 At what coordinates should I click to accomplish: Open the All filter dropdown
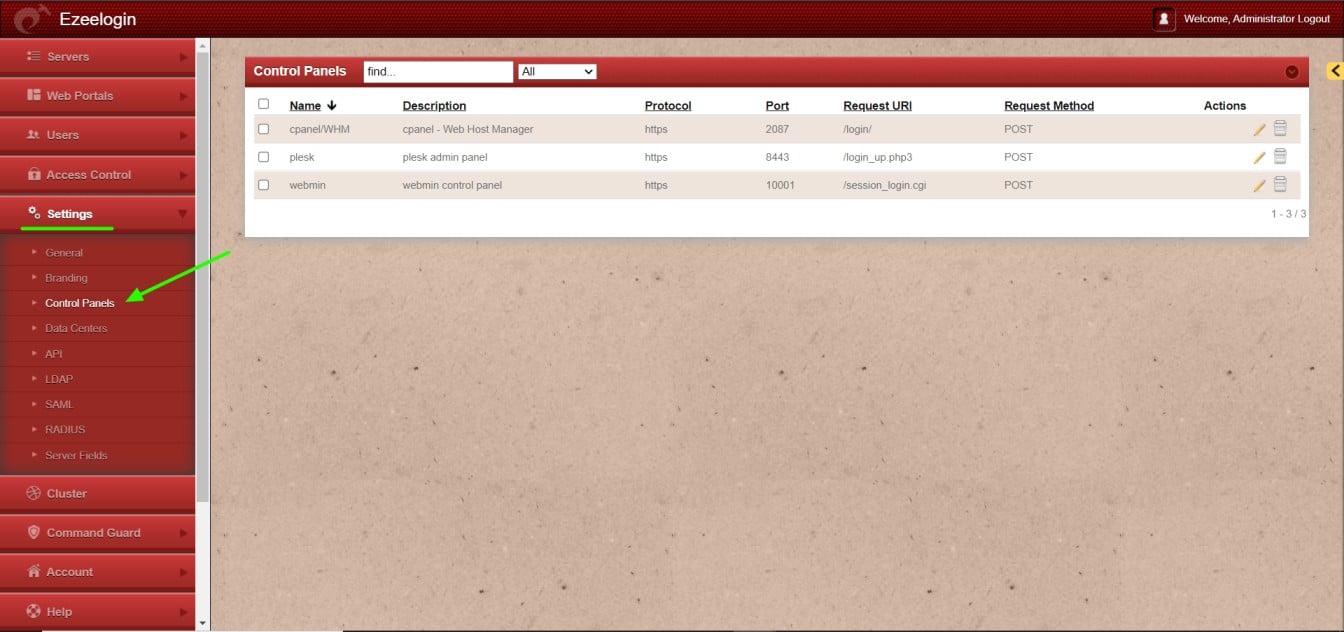pos(557,72)
